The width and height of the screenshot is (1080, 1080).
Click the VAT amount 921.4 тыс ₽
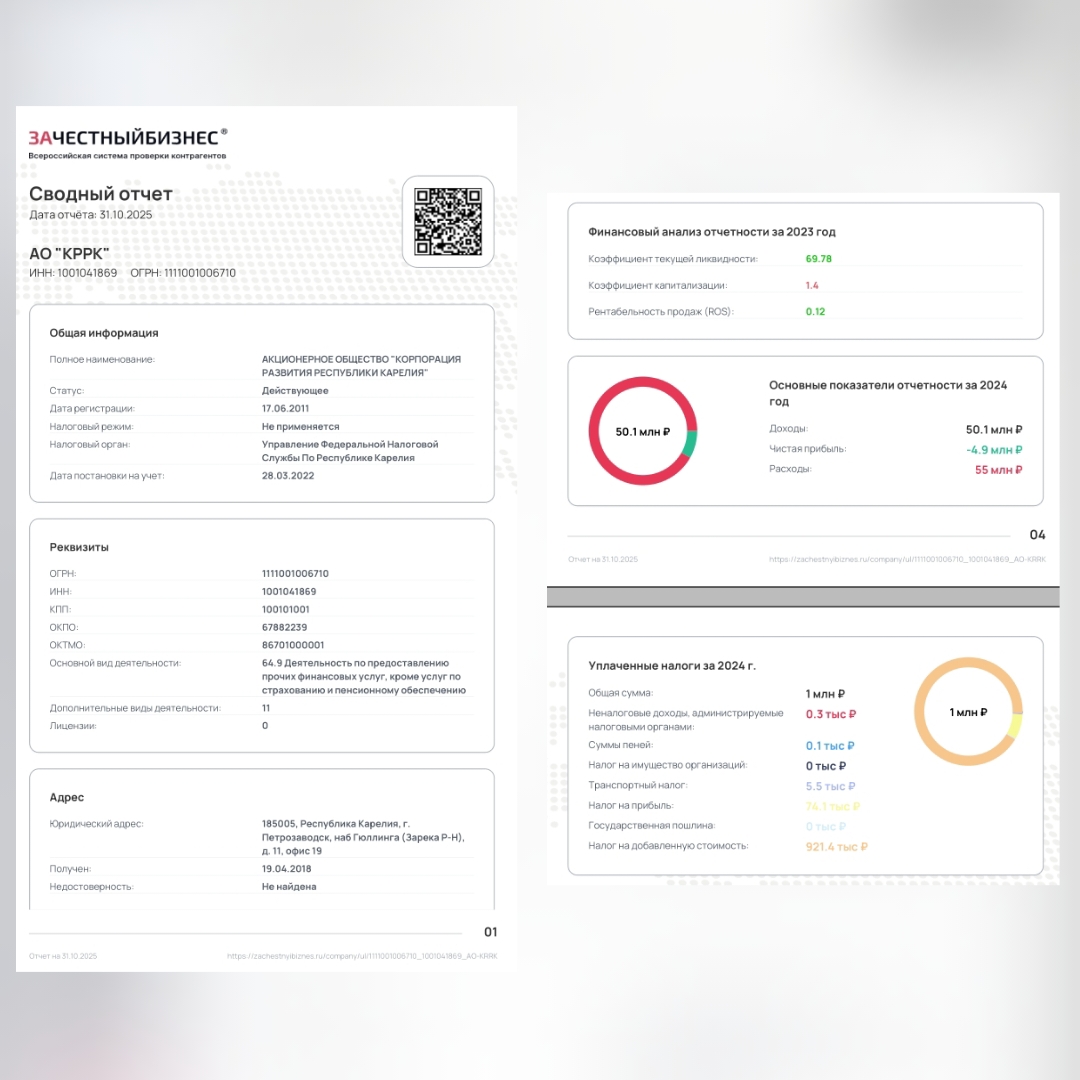click(837, 847)
